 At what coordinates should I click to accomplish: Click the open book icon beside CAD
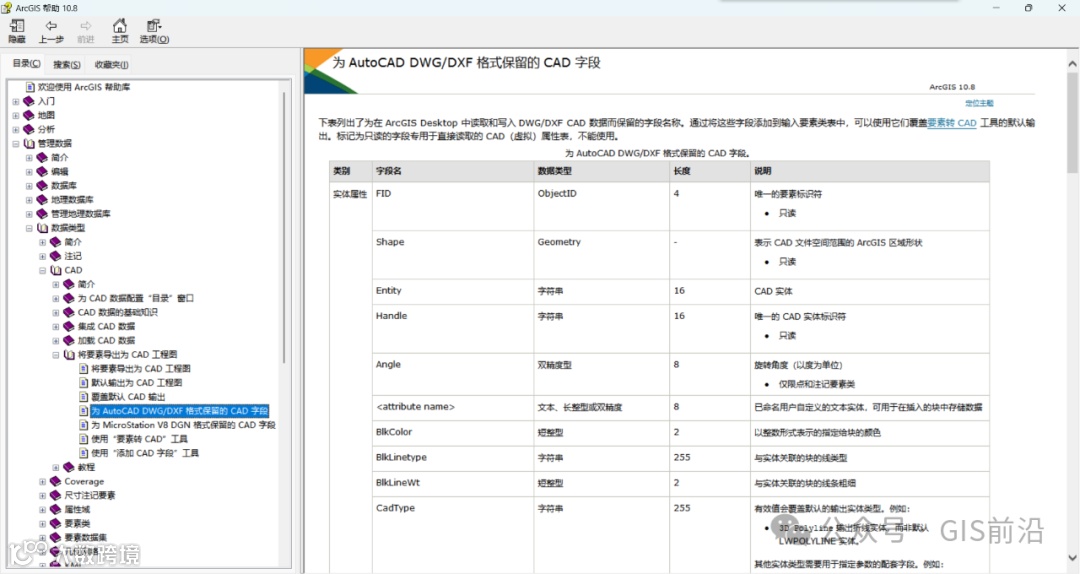(x=56, y=270)
